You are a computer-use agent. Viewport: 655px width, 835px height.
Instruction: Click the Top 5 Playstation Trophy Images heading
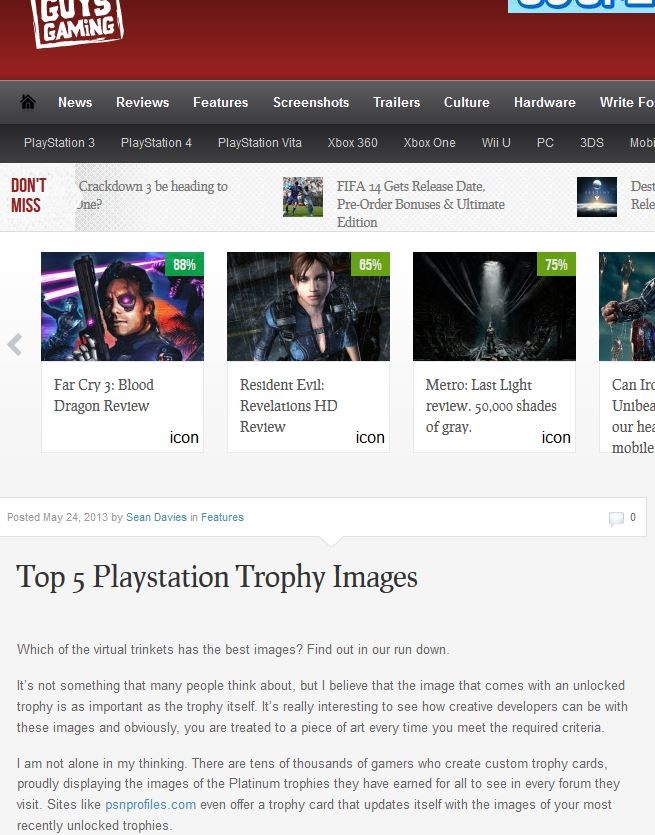(x=217, y=577)
